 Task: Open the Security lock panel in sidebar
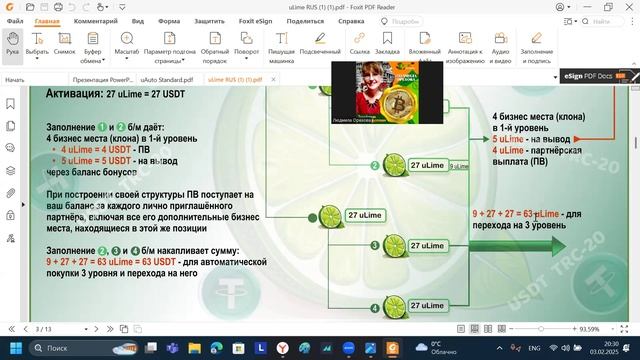[x=11, y=215]
